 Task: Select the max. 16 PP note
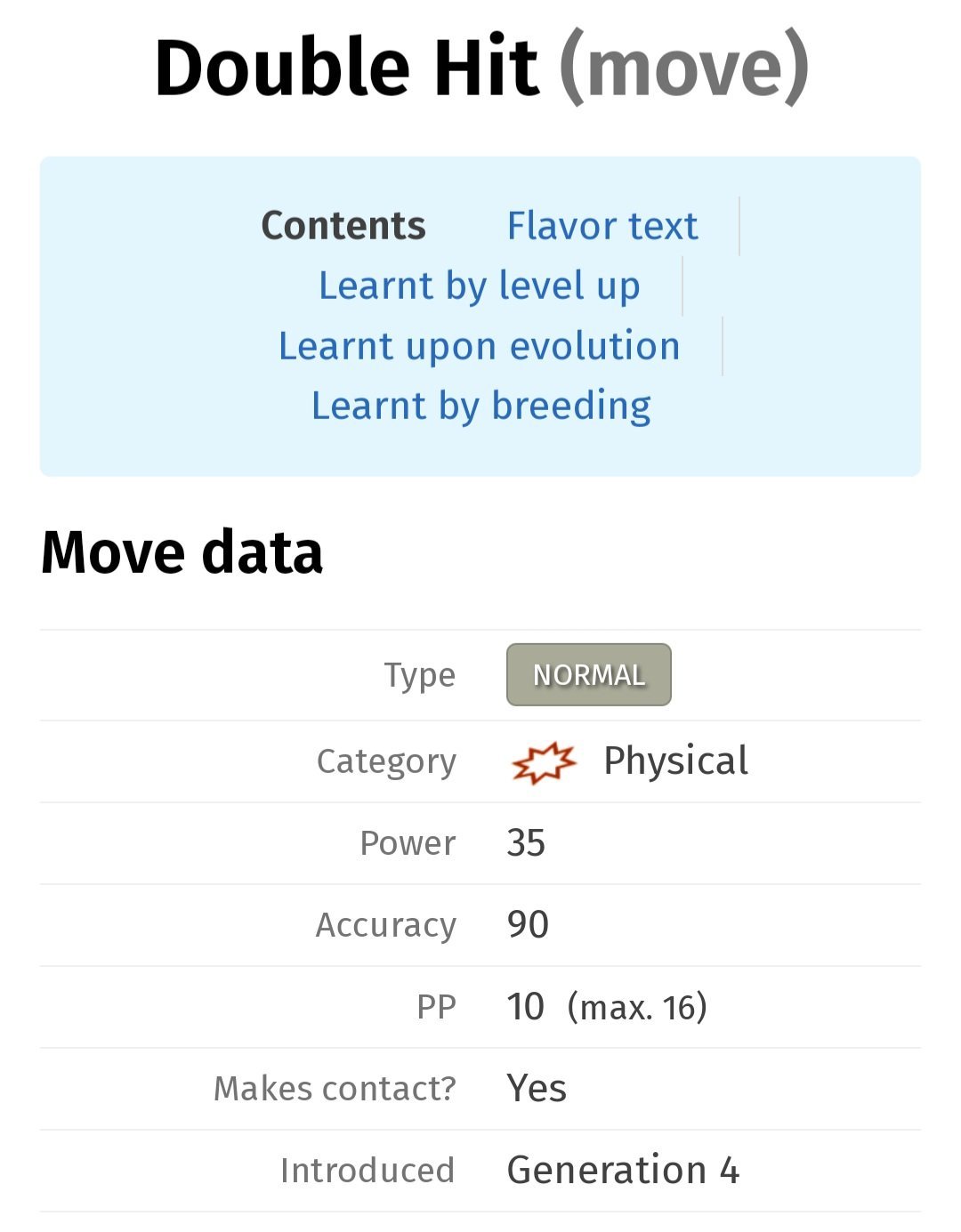(637, 1008)
